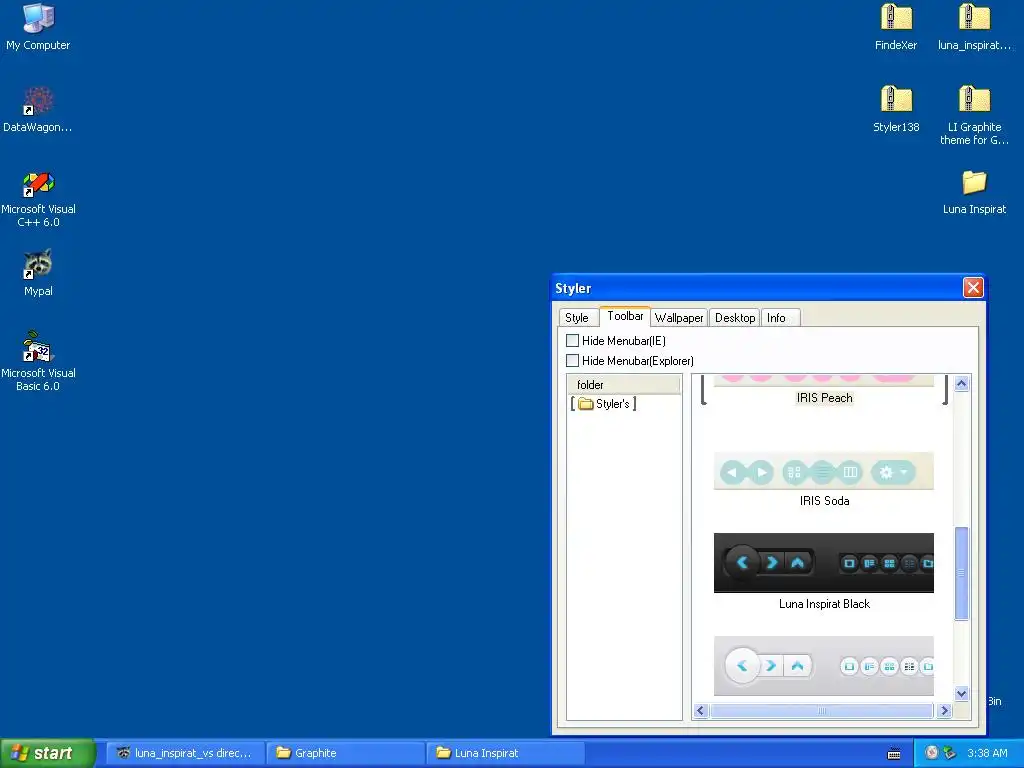The height and width of the screenshot is (768, 1024).
Task: Click the 3:38 AM system clock
Action: tap(987, 753)
